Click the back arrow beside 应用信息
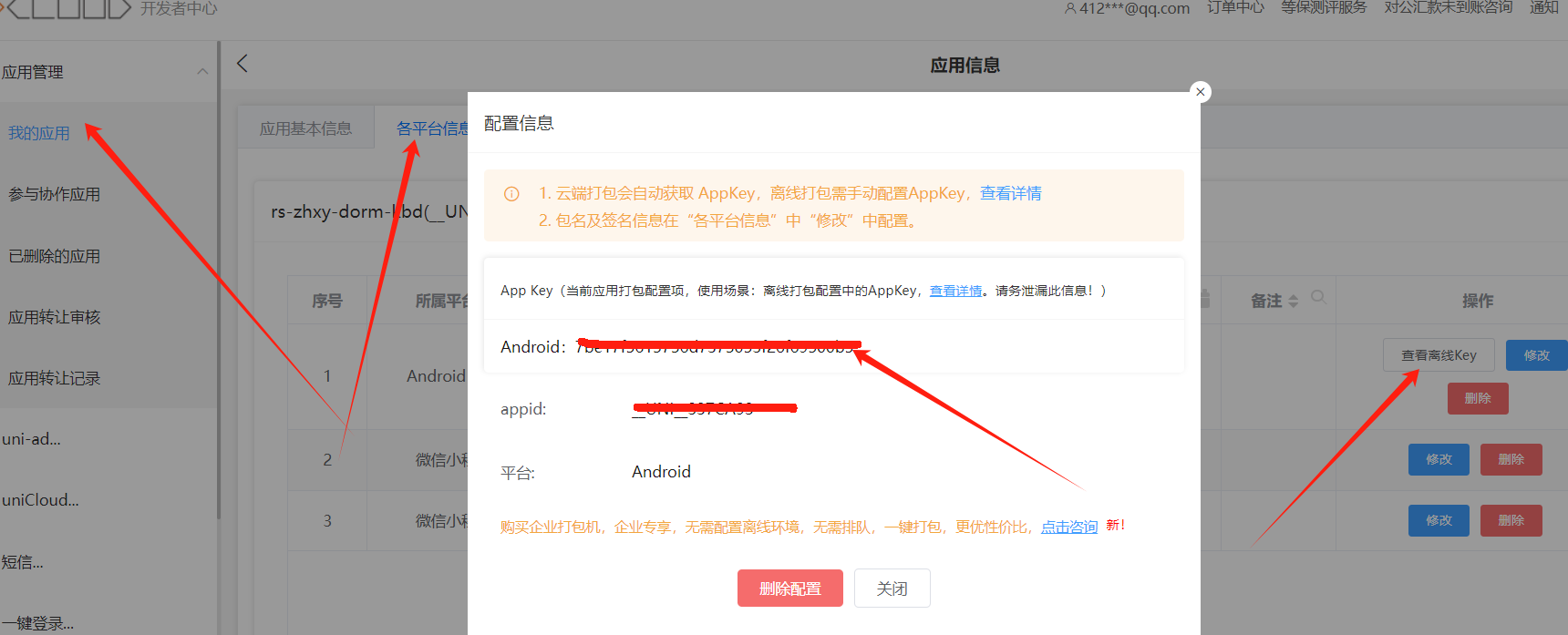This screenshot has height=635, width=1568. (x=242, y=64)
